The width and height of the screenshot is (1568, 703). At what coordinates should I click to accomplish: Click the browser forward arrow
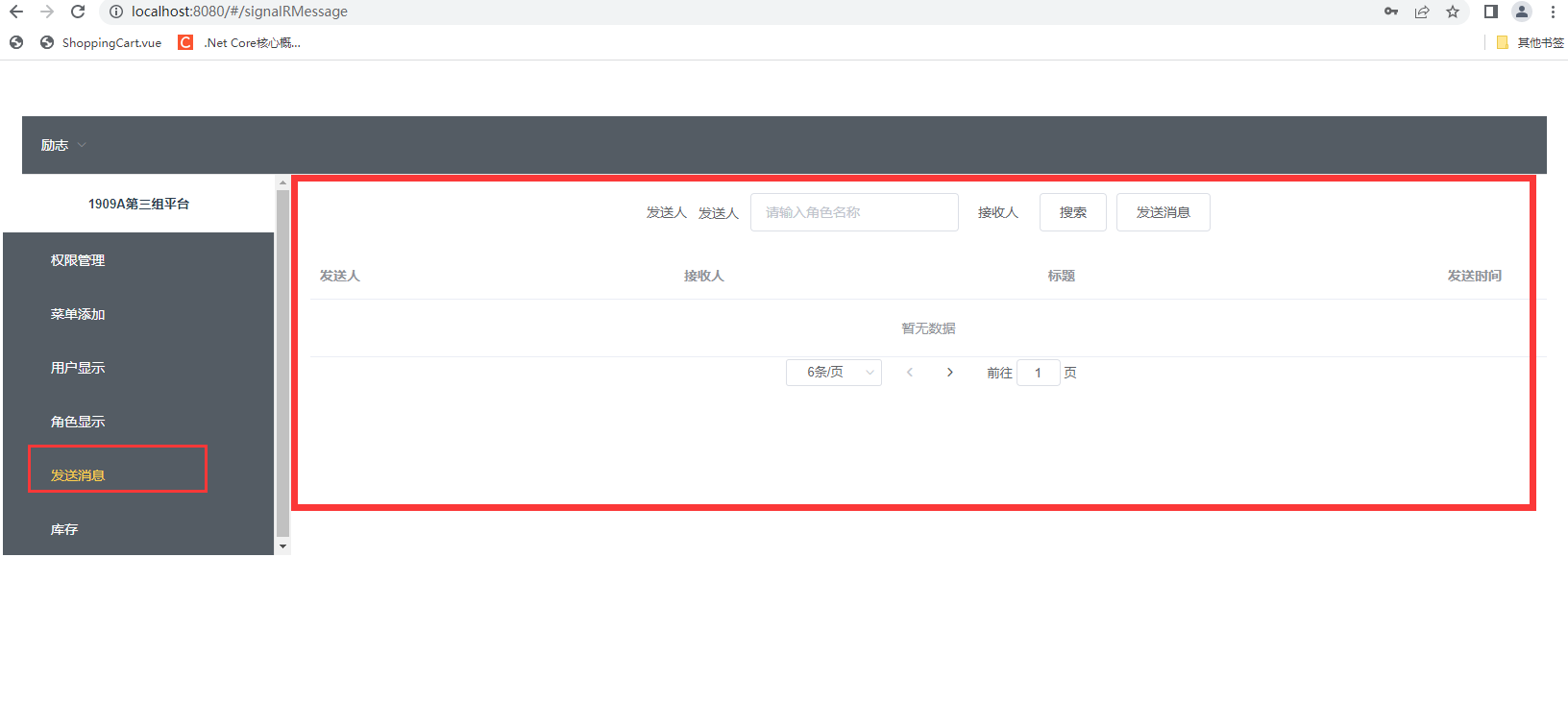pyautogui.click(x=47, y=12)
